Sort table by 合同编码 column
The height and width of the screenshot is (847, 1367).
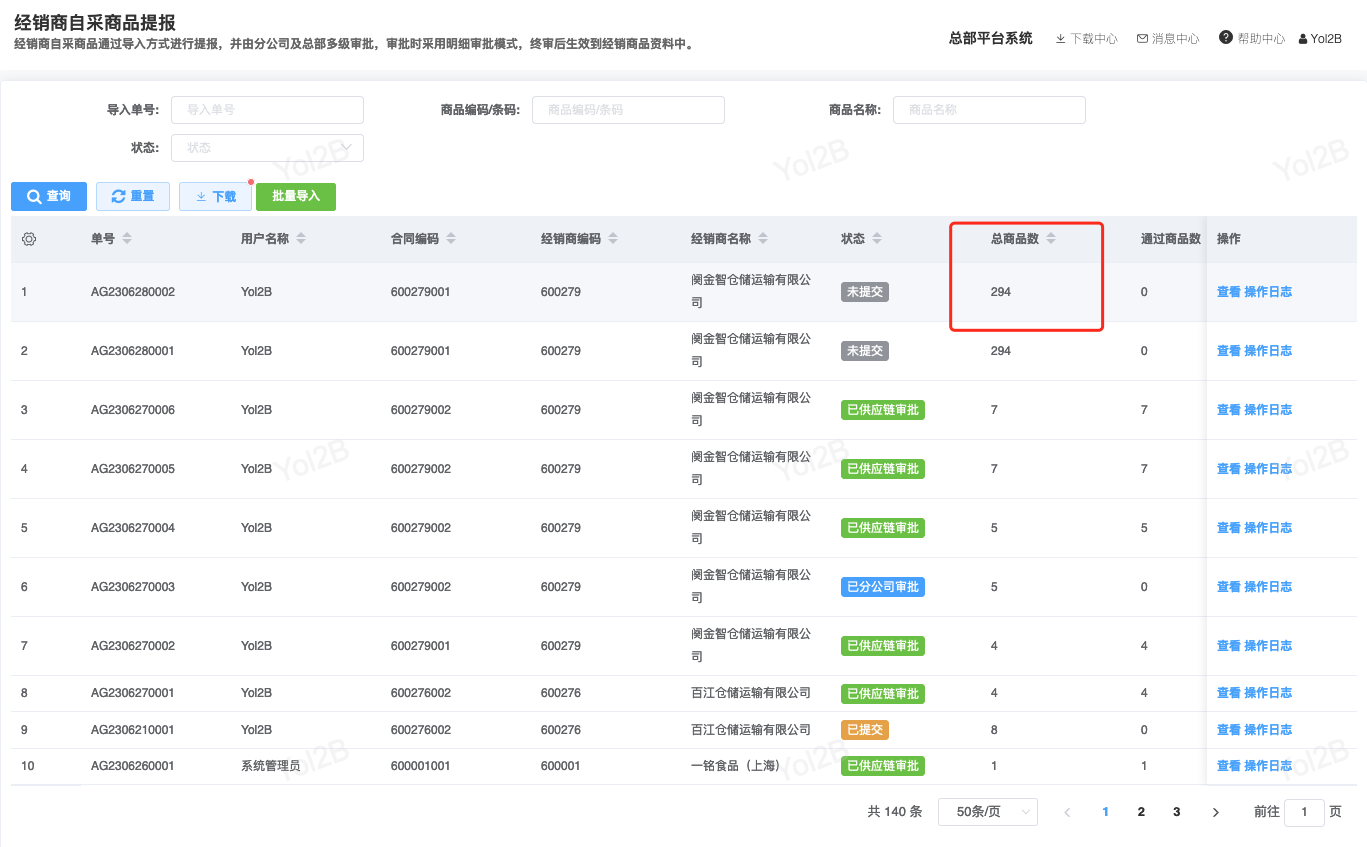[451, 239]
